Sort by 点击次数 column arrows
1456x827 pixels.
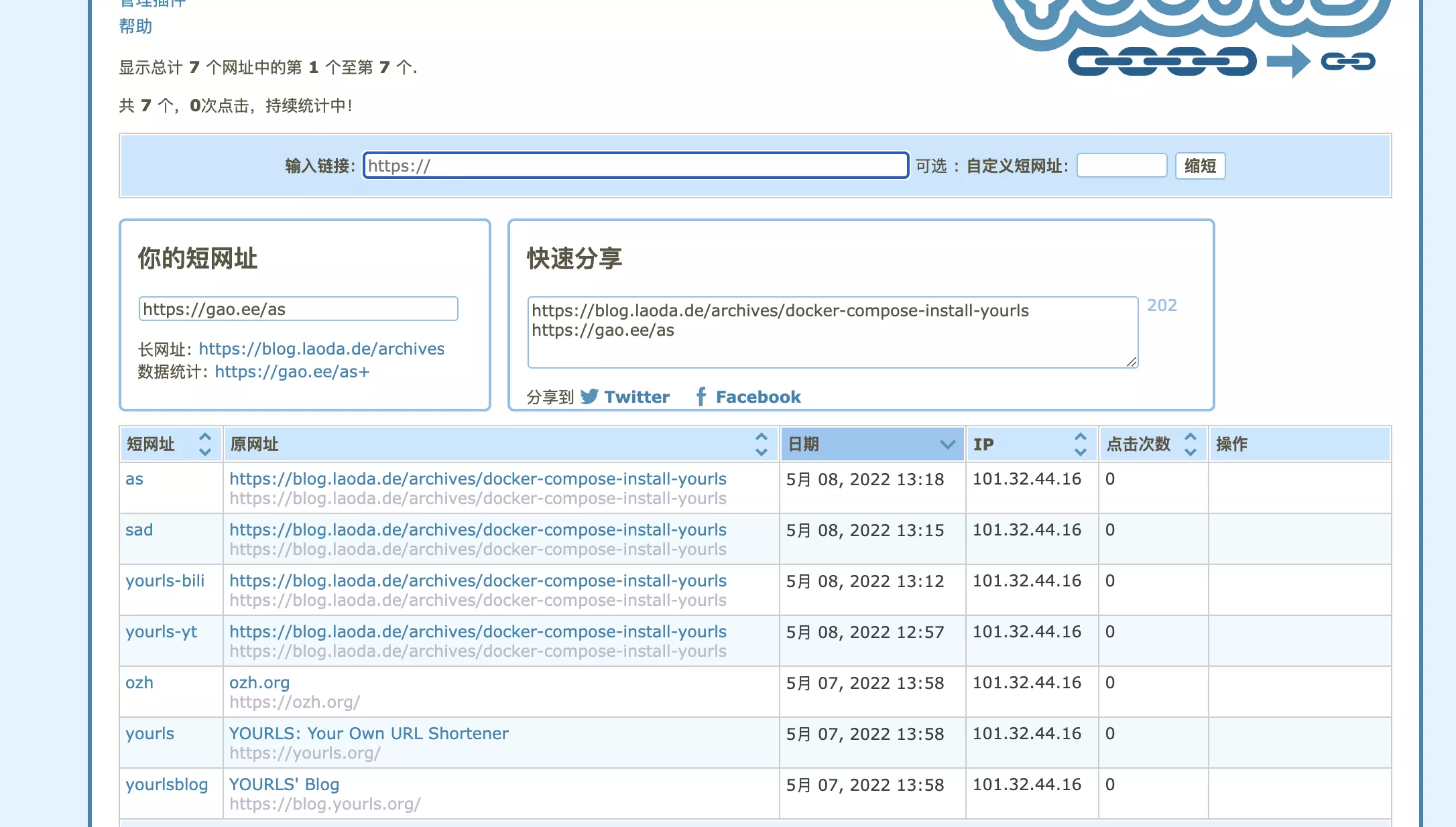pos(1190,444)
